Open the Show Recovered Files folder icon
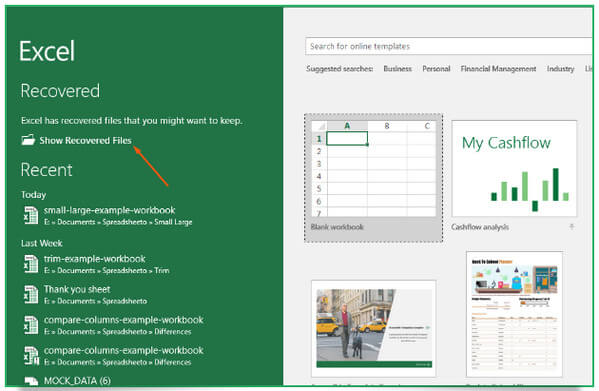 click(x=28, y=140)
